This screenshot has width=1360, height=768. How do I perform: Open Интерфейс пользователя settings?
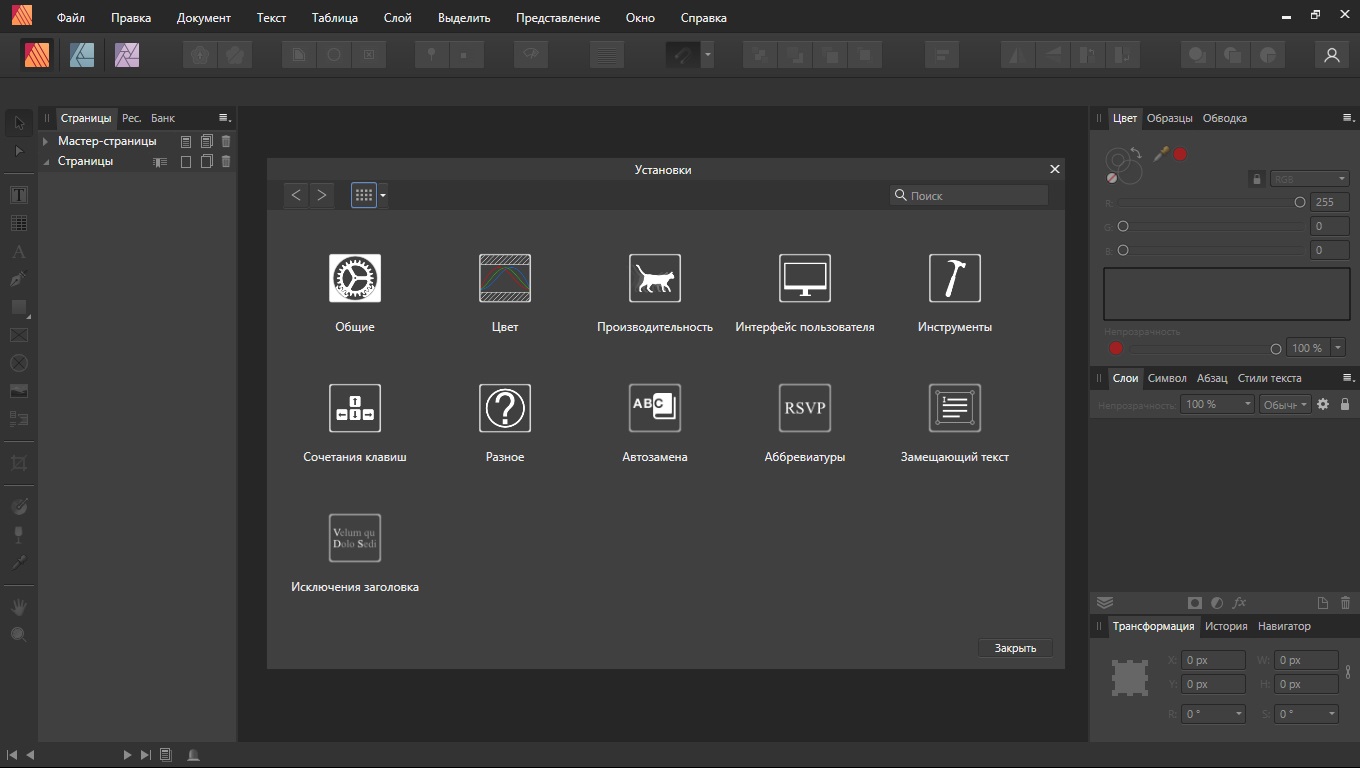[x=805, y=278]
